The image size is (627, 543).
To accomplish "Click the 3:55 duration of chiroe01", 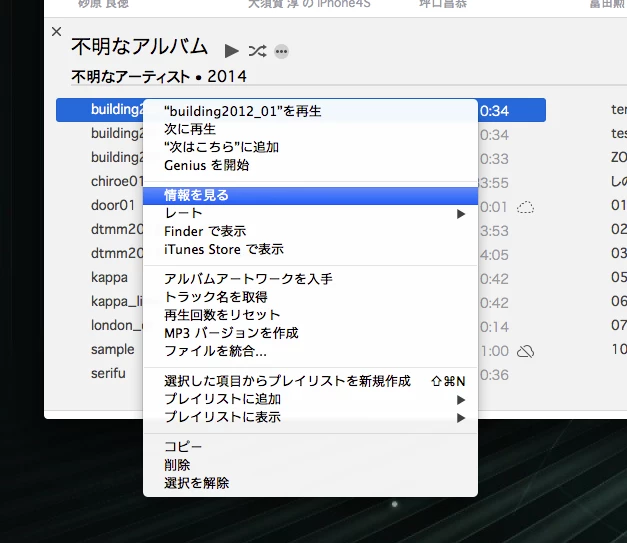I will pyautogui.click(x=494, y=183).
